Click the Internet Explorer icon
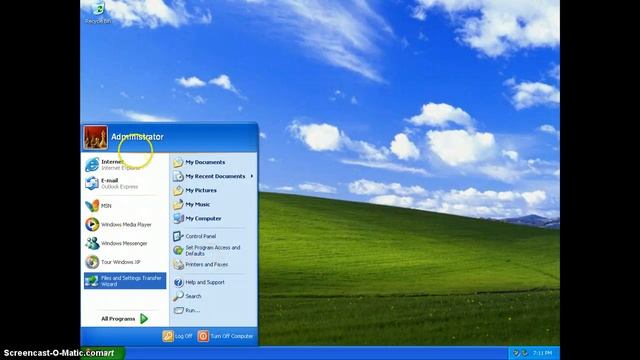Screen dimensions: 640x360 [x=92, y=164]
